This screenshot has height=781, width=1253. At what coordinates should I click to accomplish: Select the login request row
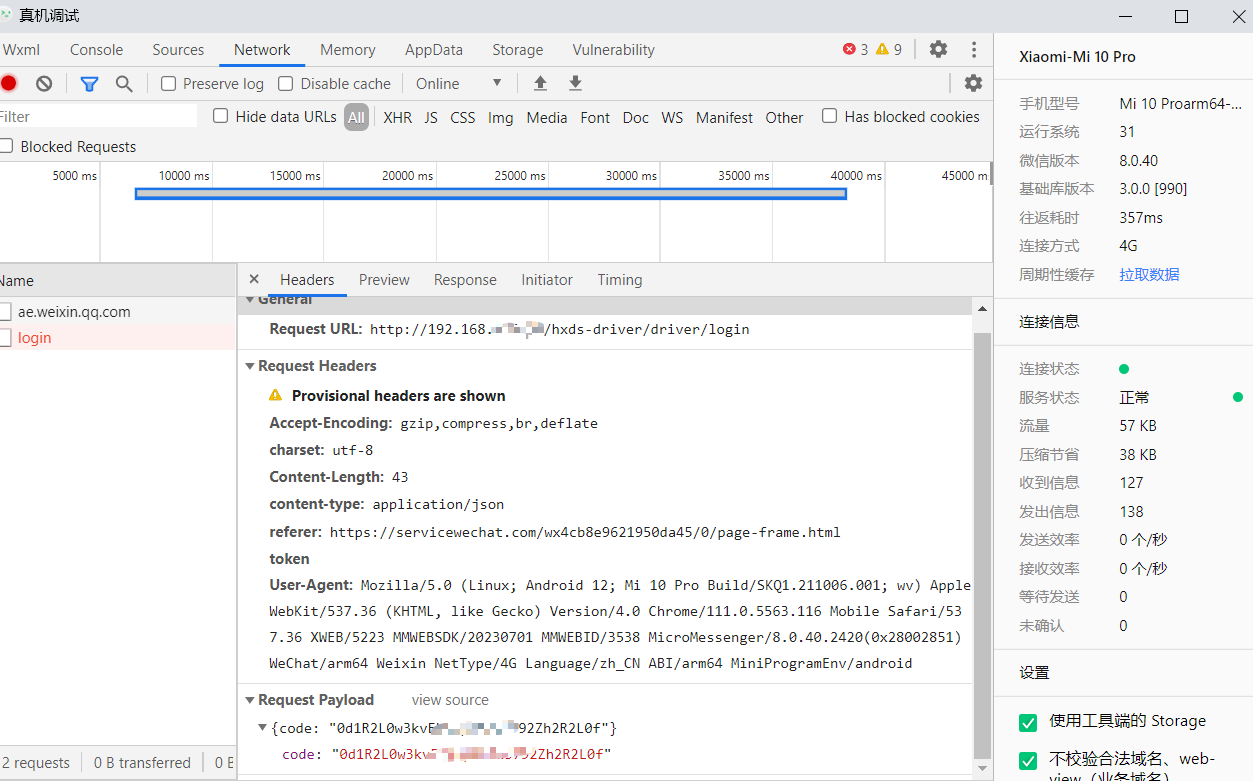(118, 338)
